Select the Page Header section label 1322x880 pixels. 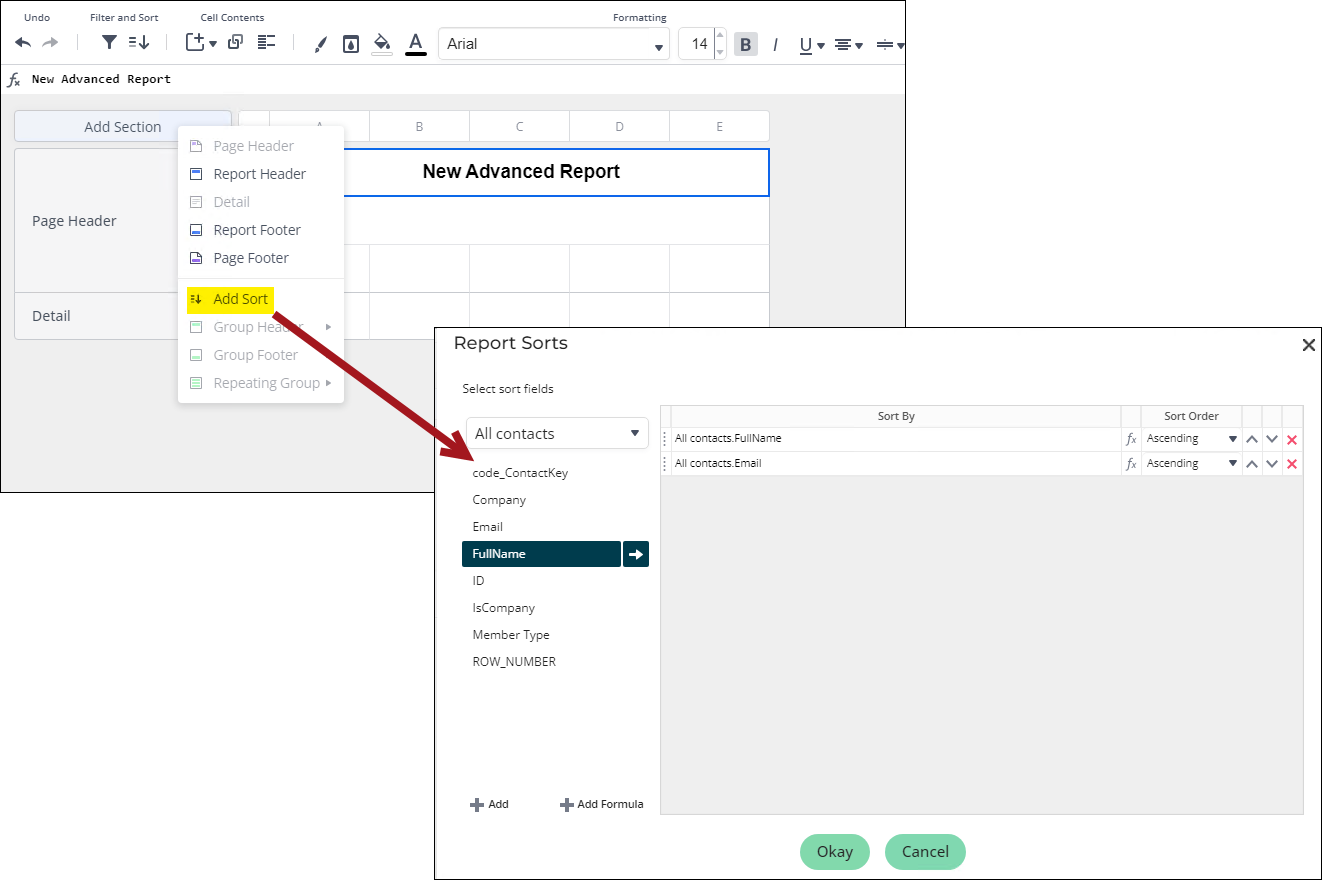[x=74, y=221]
